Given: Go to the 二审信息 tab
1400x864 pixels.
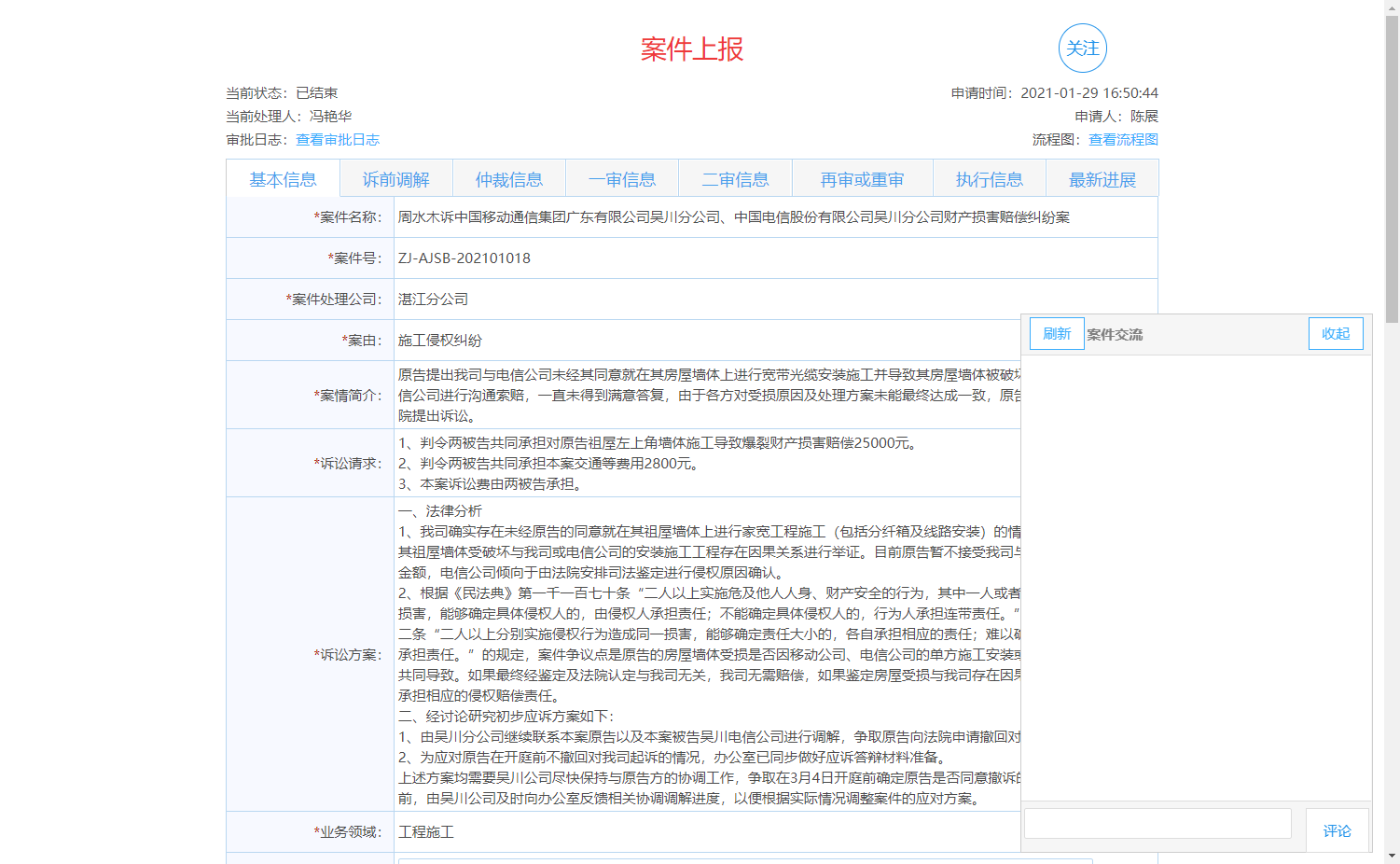Looking at the screenshot, I should [735, 179].
